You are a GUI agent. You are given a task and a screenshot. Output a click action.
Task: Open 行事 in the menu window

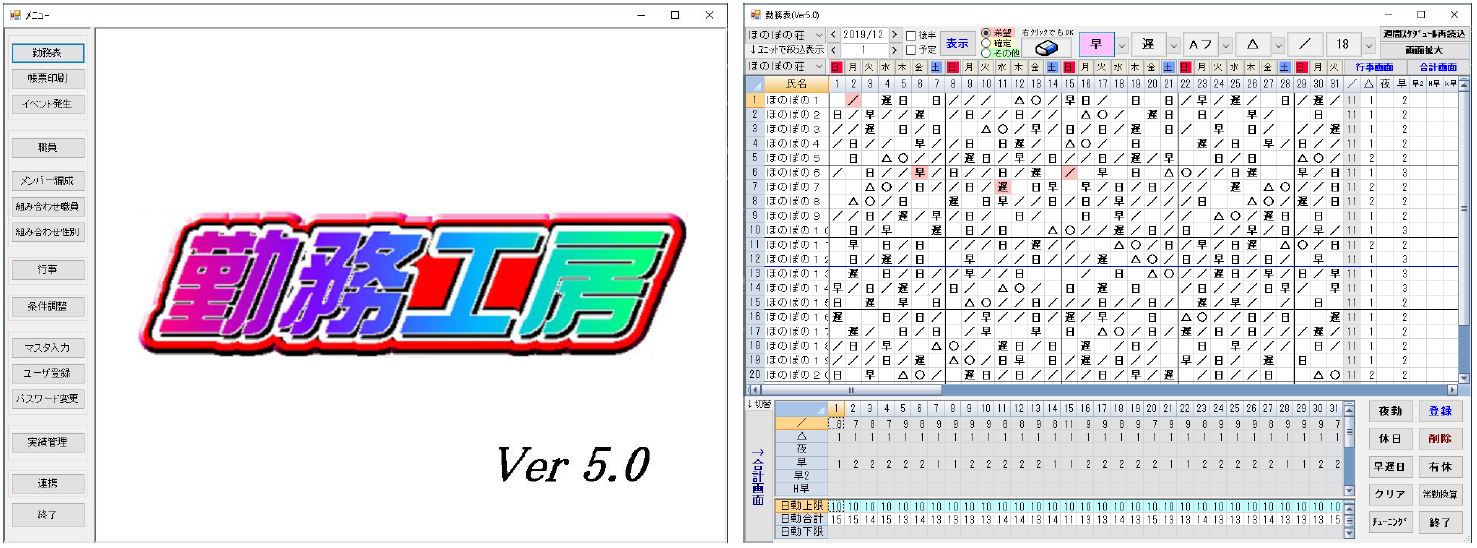coord(48,269)
